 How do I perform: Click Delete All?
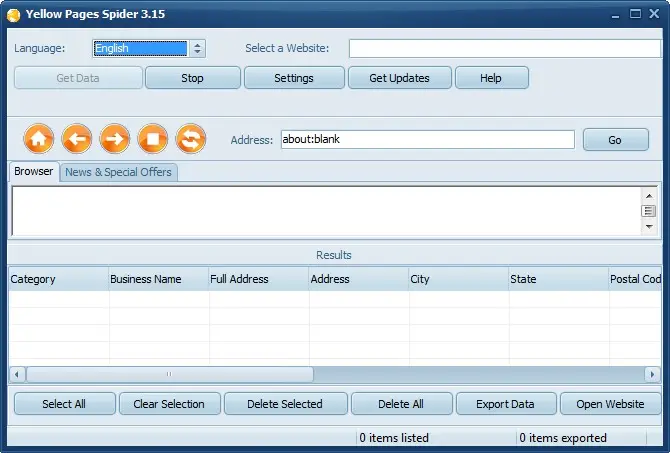(402, 404)
